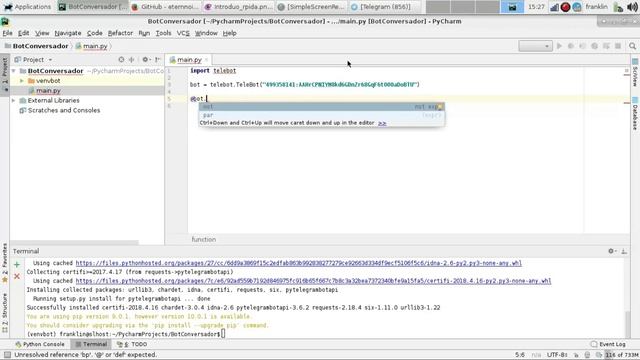The image size is (640, 360).
Task: Open the Structure side tool window
Action: pos(4,313)
